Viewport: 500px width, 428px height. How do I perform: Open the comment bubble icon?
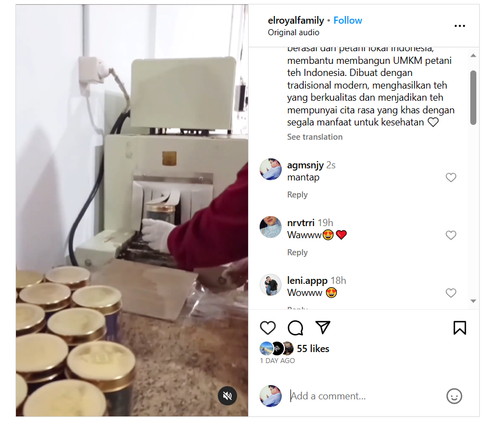pyautogui.click(x=295, y=328)
